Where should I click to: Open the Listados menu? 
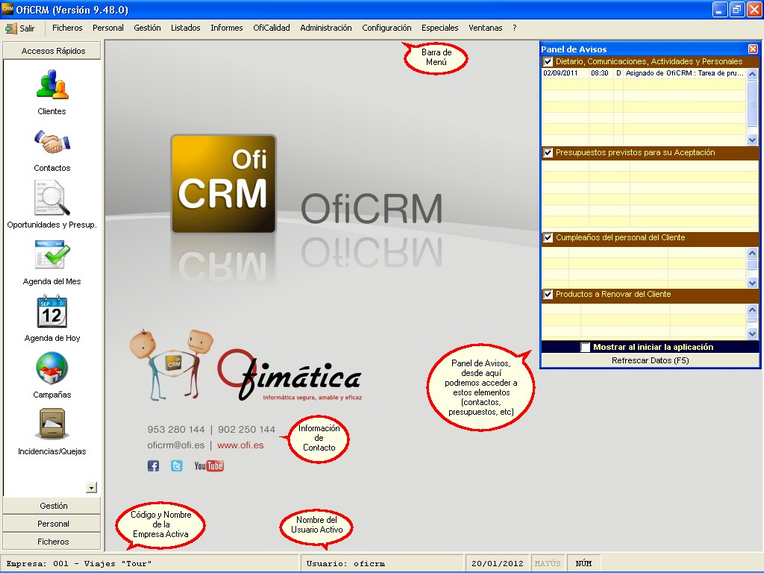[186, 28]
